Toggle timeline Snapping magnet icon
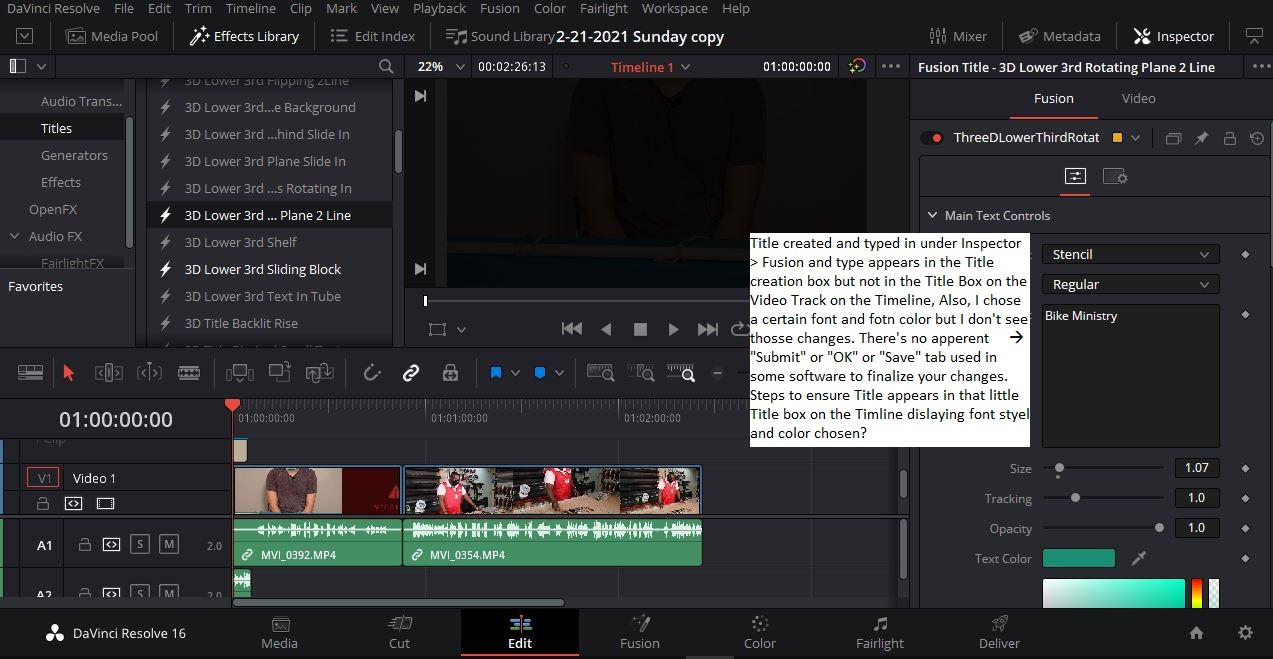The image size is (1273, 659). (x=372, y=373)
